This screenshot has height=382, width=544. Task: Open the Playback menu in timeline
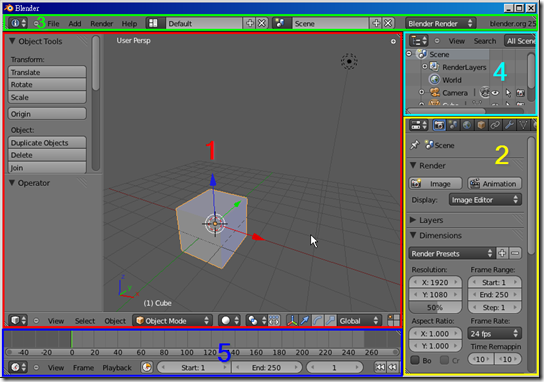tap(117, 367)
